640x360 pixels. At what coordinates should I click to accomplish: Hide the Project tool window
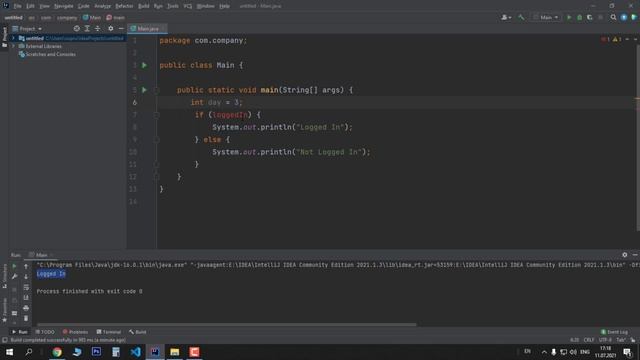click(121, 29)
